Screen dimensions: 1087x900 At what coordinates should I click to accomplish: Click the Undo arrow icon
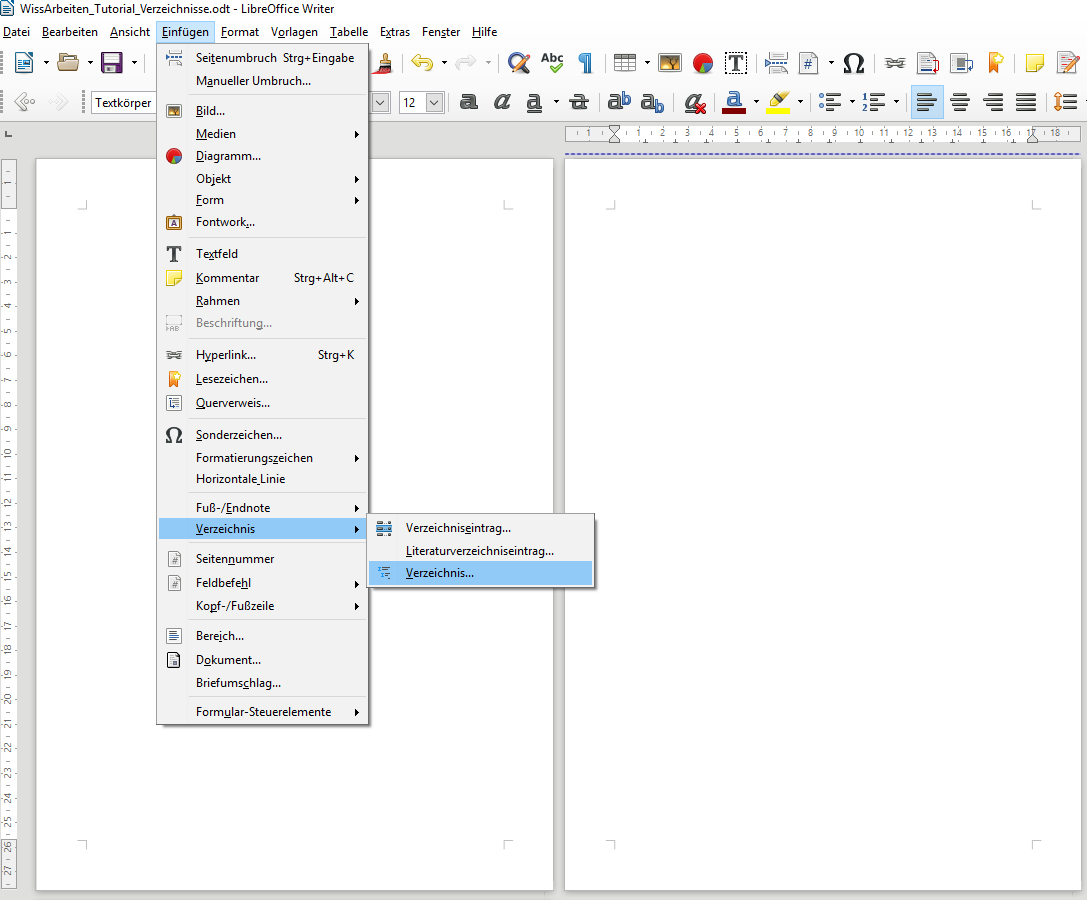(422, 63)
